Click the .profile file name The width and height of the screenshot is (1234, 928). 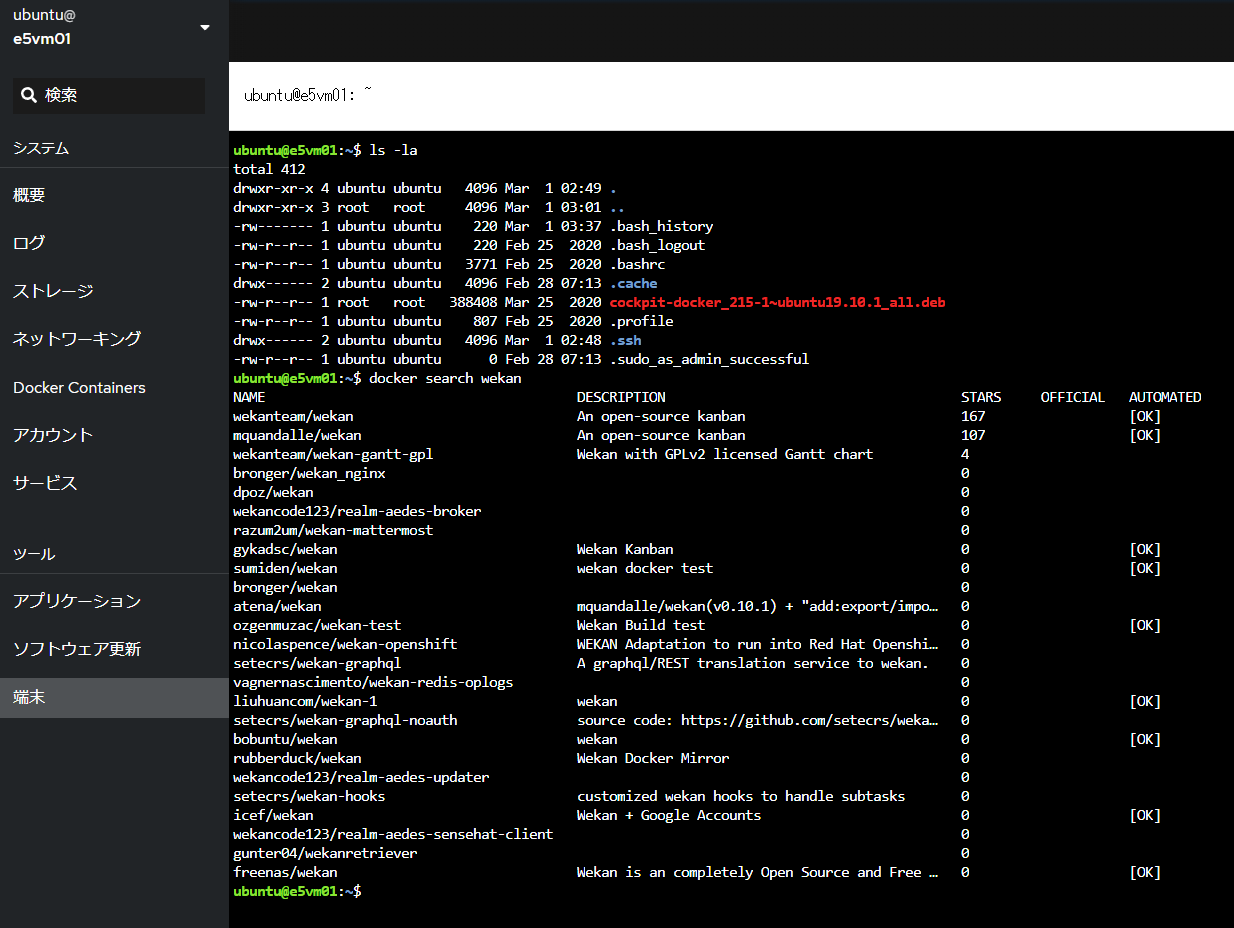point(641,321)
